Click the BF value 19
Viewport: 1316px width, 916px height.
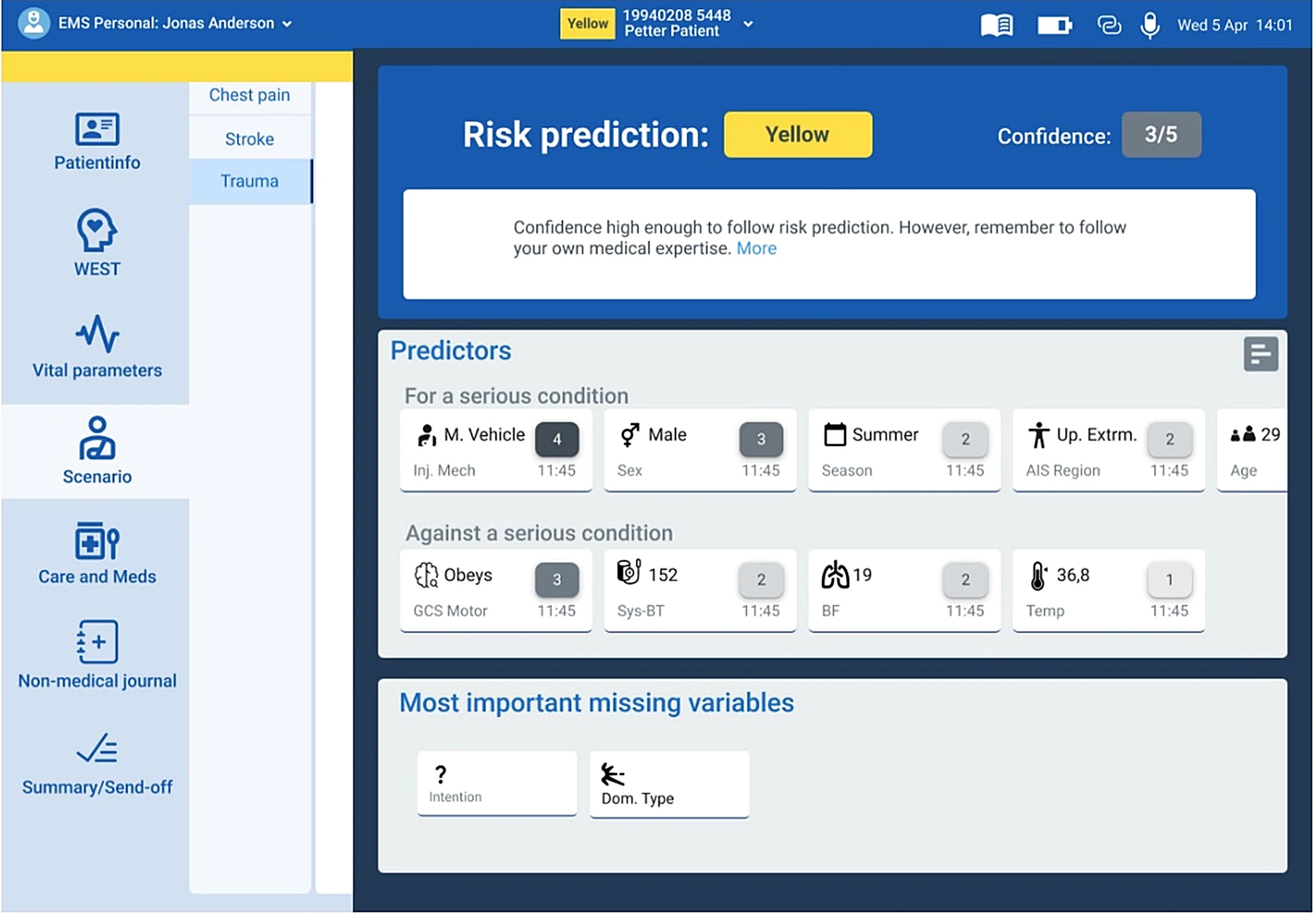click(x=862, y=575)
